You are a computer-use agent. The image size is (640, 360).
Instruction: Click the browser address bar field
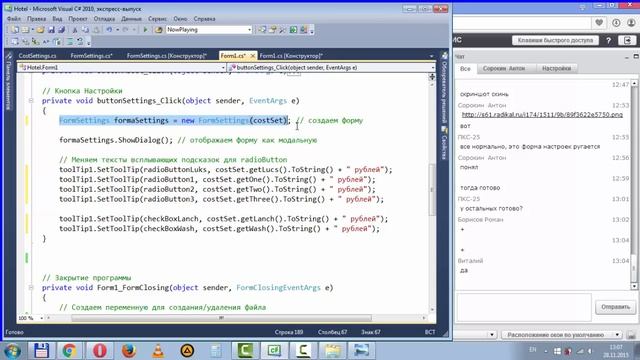[521, 23]
